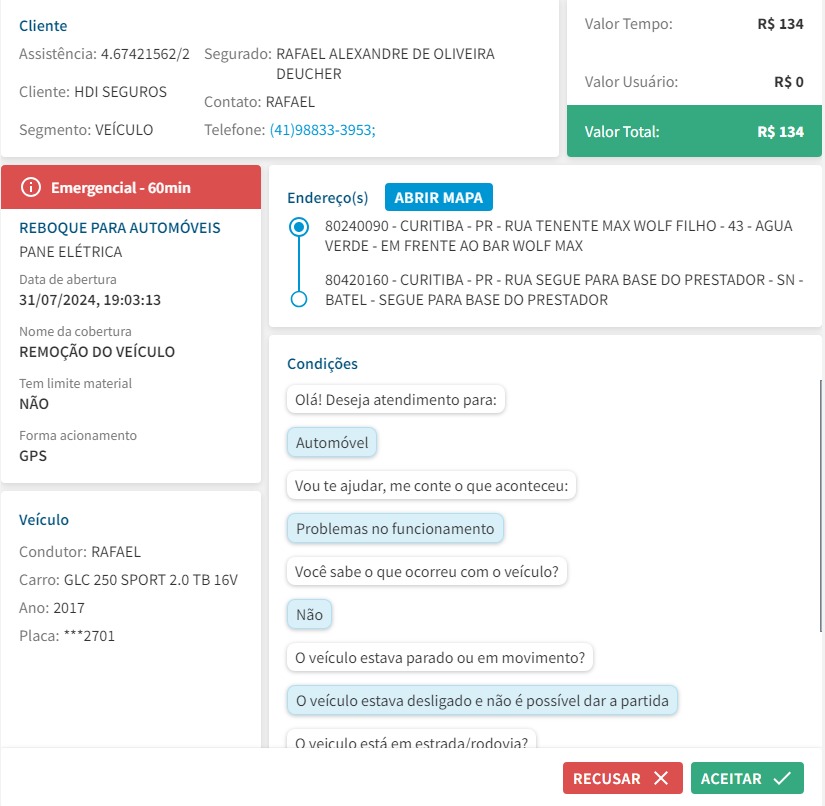Click the Condições section heading
Screen dimensions: 825x806
[x=323, y=364]
